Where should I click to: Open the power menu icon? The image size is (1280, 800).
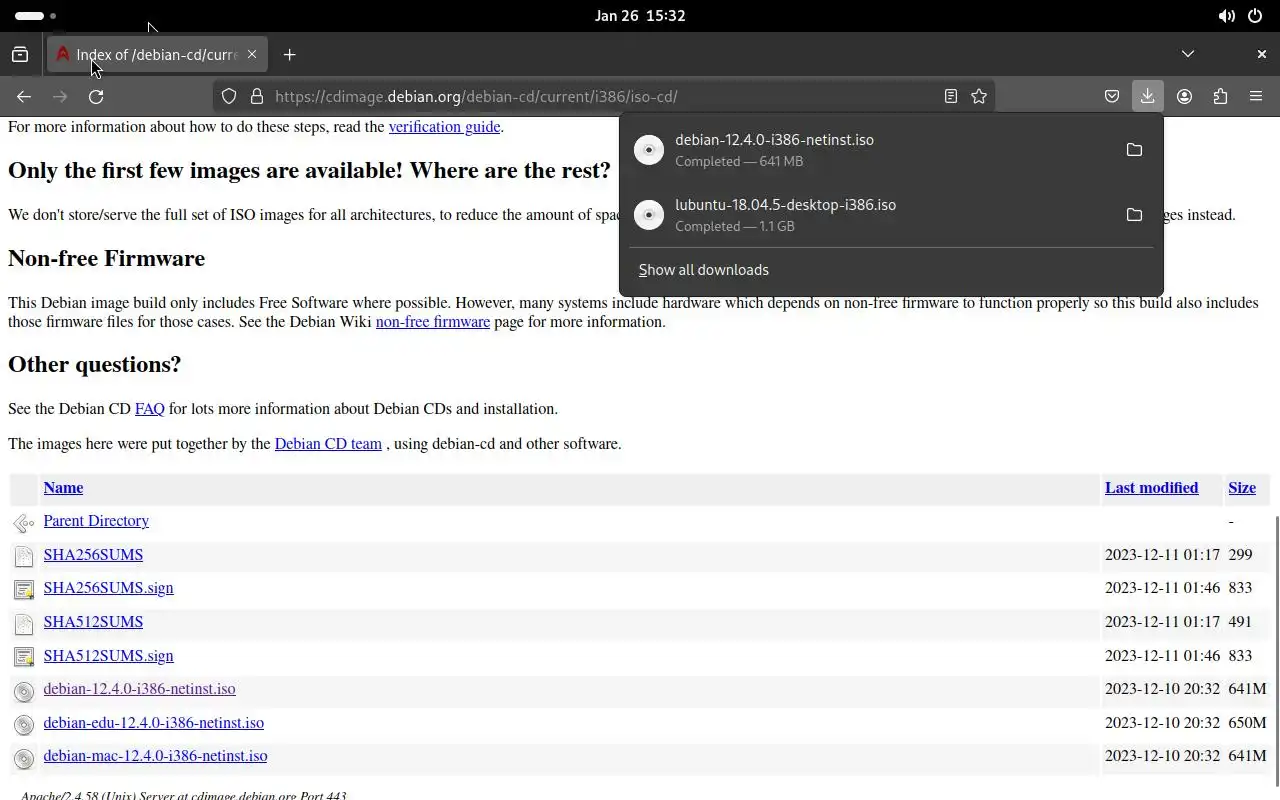click(x=1255, y=16)
